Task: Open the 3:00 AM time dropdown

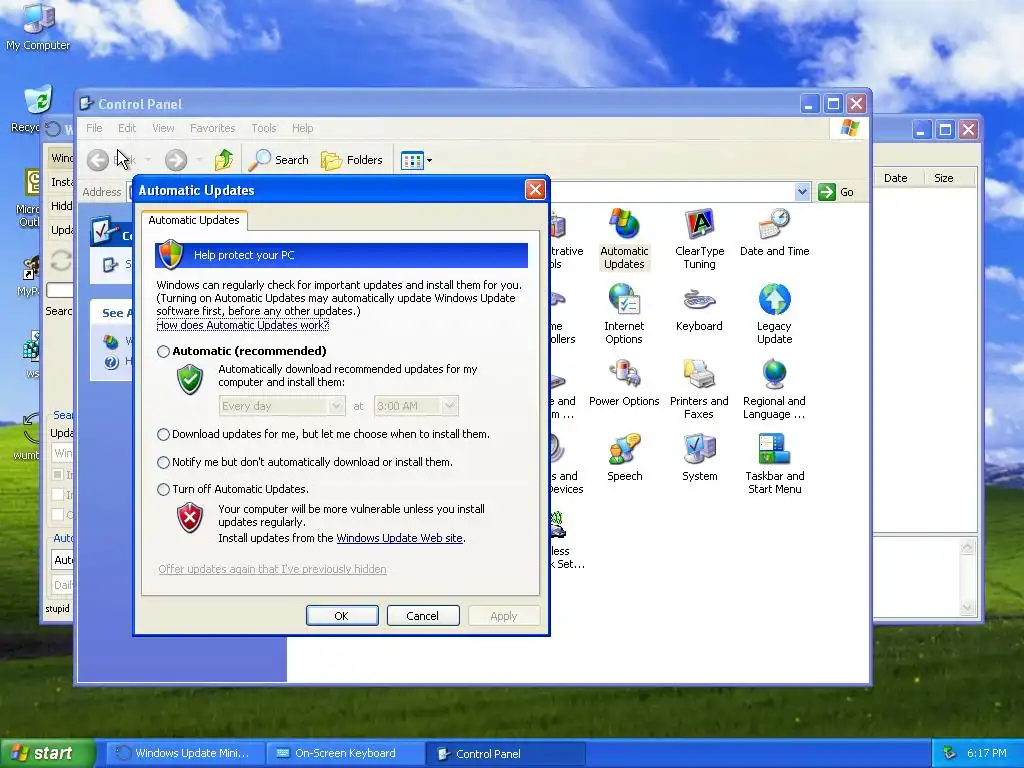Action: (416, 406)
